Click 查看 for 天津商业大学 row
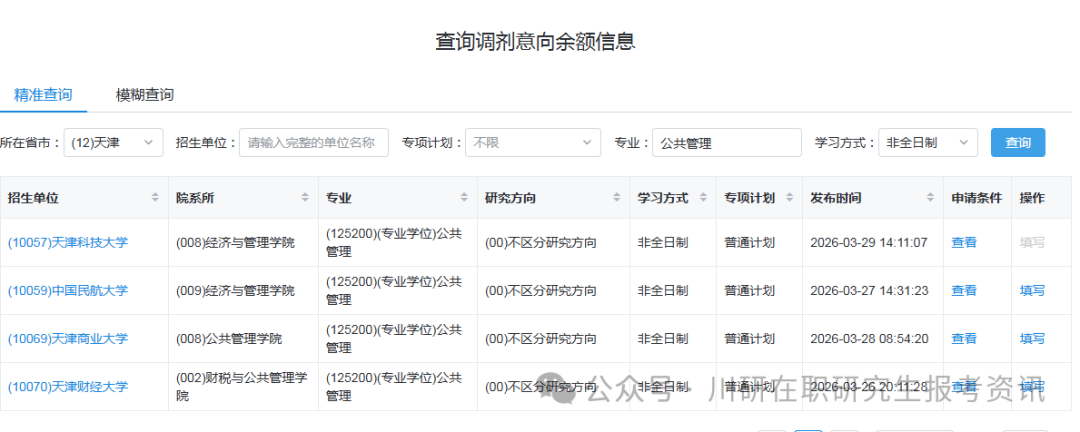Screen dimensions: 1080x432 [964, 339]
